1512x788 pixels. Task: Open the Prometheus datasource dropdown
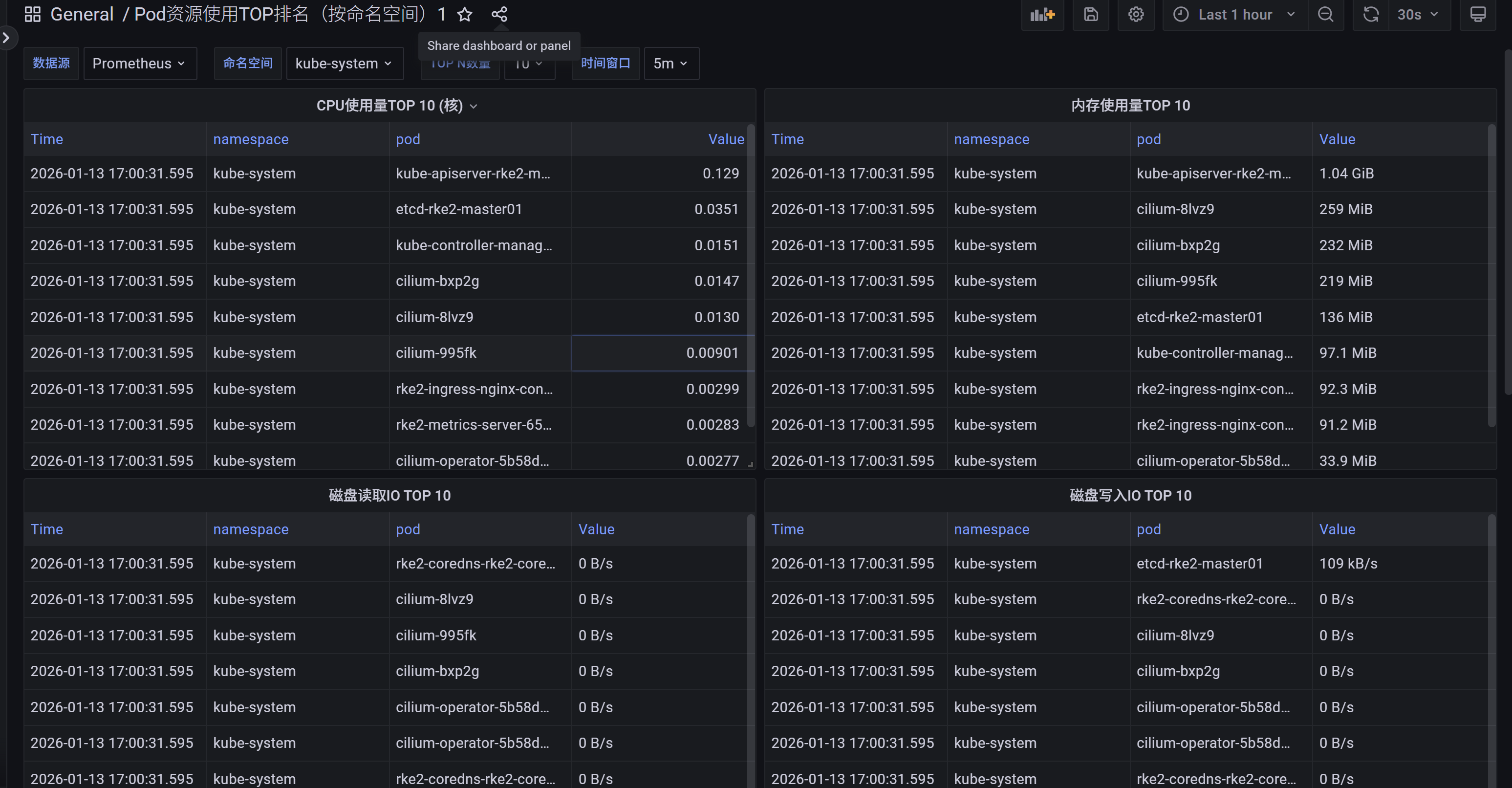[139, 64]
